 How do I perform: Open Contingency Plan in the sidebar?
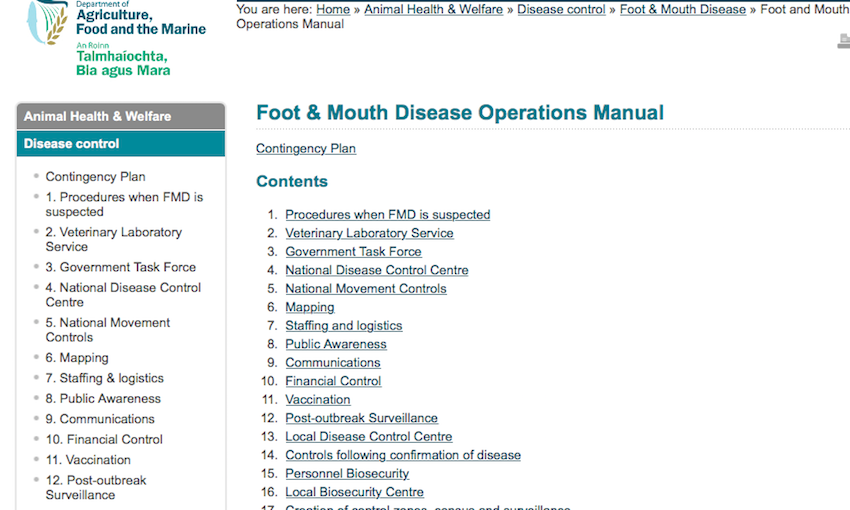[95, 177]
